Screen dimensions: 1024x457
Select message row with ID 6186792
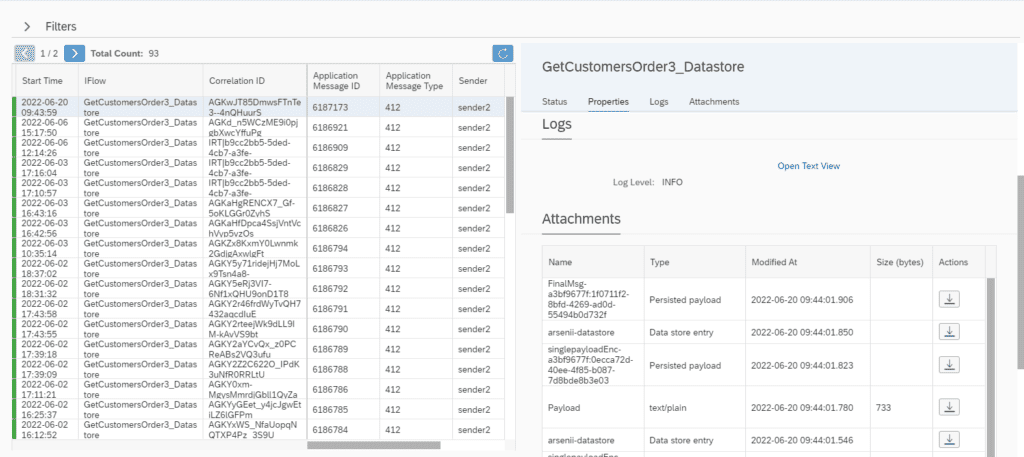click(259, 289)
